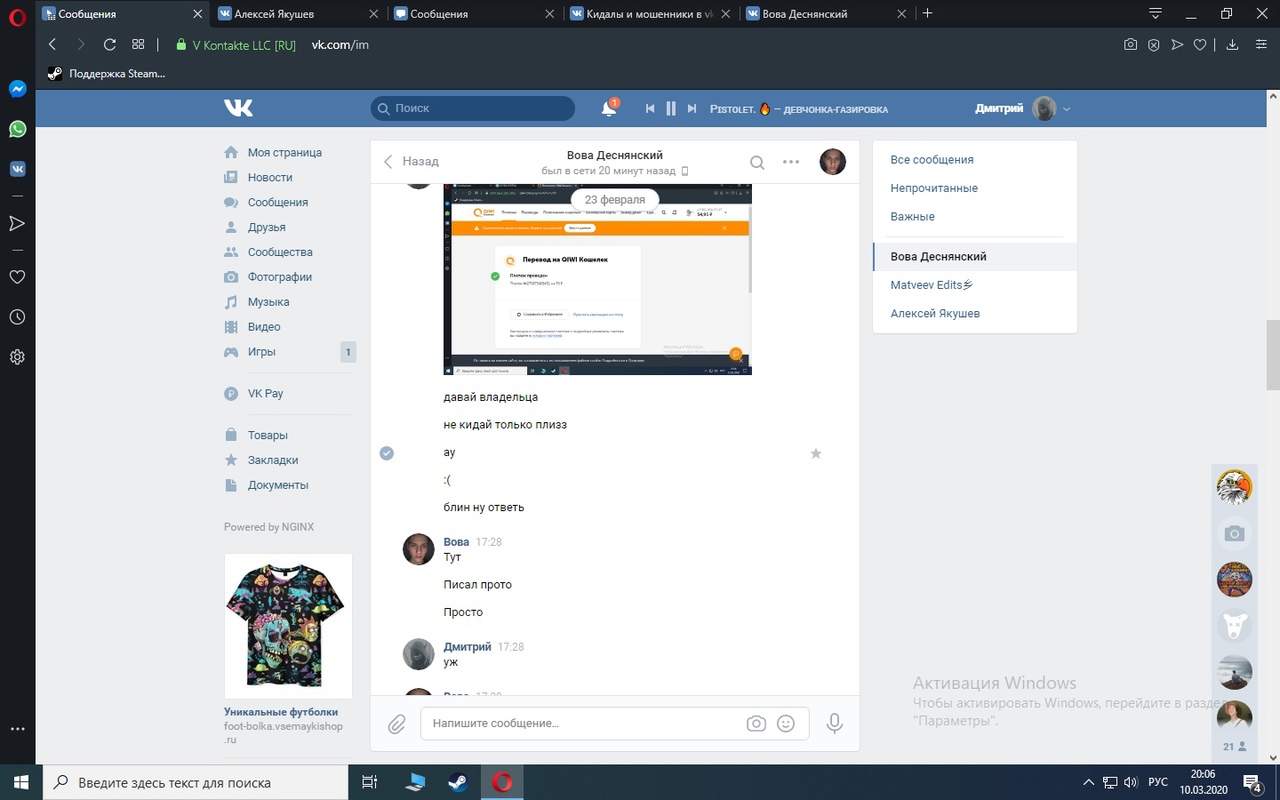Open Messenger in Opera sidebar
The height and width of the screenshot is (800, 1280).
[17, 89]
